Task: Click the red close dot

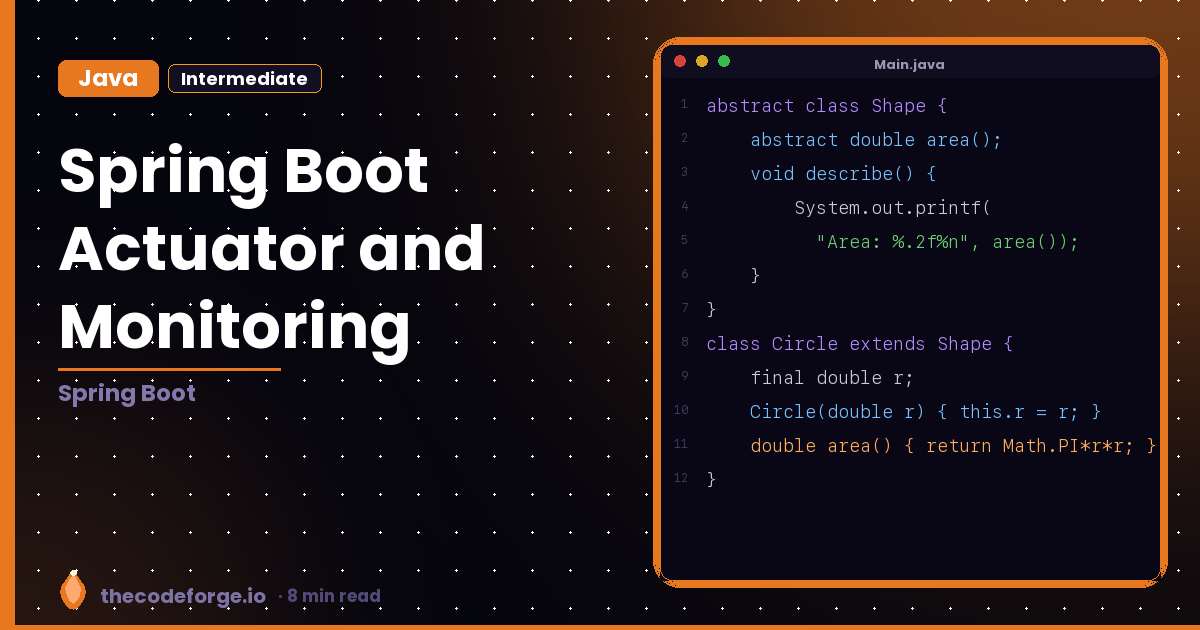Action: pyautogui.click(x=680, y=62)
